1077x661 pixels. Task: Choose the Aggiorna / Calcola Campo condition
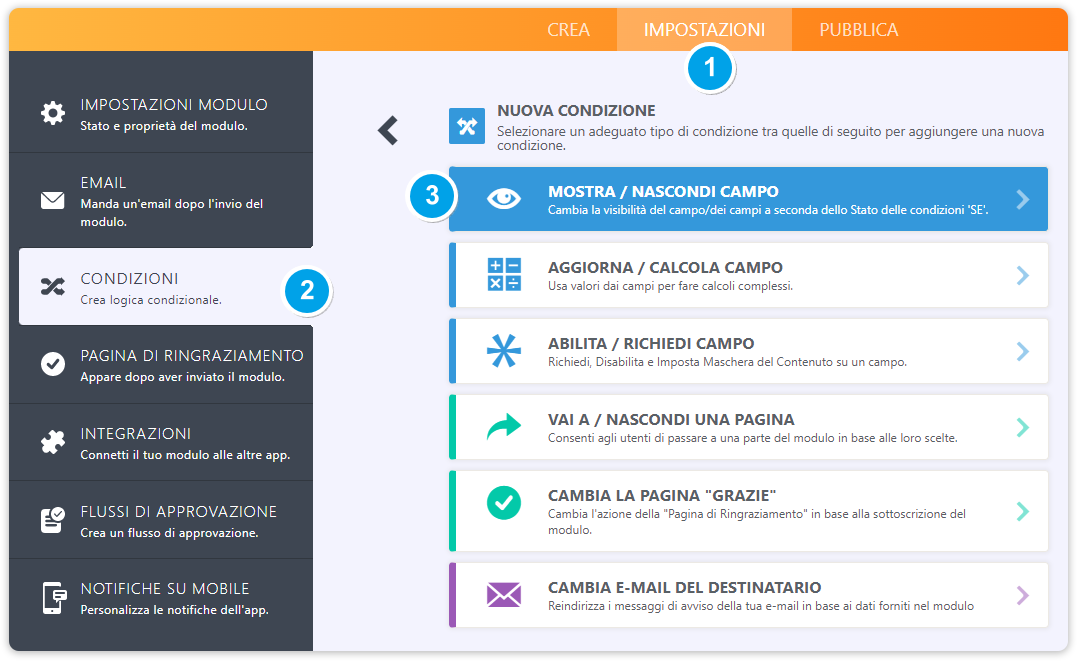tap(749, 275)
